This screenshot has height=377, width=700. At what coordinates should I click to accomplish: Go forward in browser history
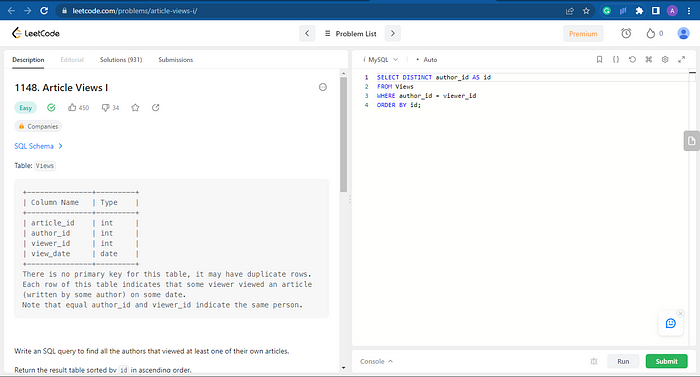pyautogui.click(x=28, y=11)
